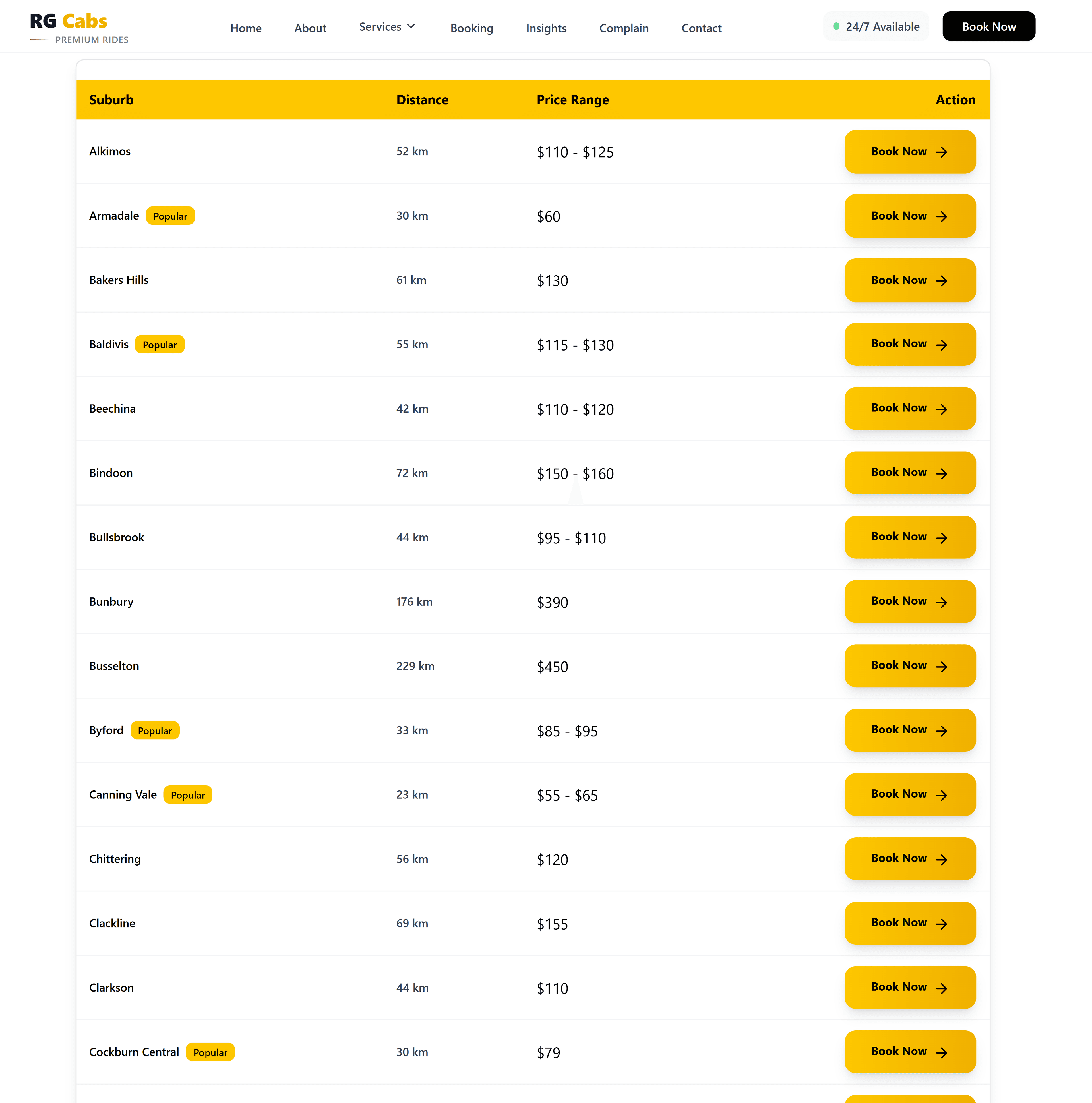Click the arrow icon in Bindoon row
The height and width of the screenshot is (1103, 1092).
(x=942, y=473)
